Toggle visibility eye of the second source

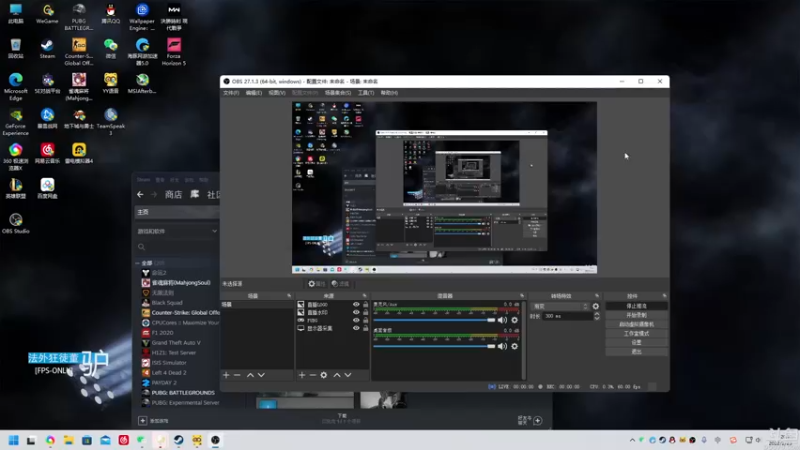tap(356, 312)
